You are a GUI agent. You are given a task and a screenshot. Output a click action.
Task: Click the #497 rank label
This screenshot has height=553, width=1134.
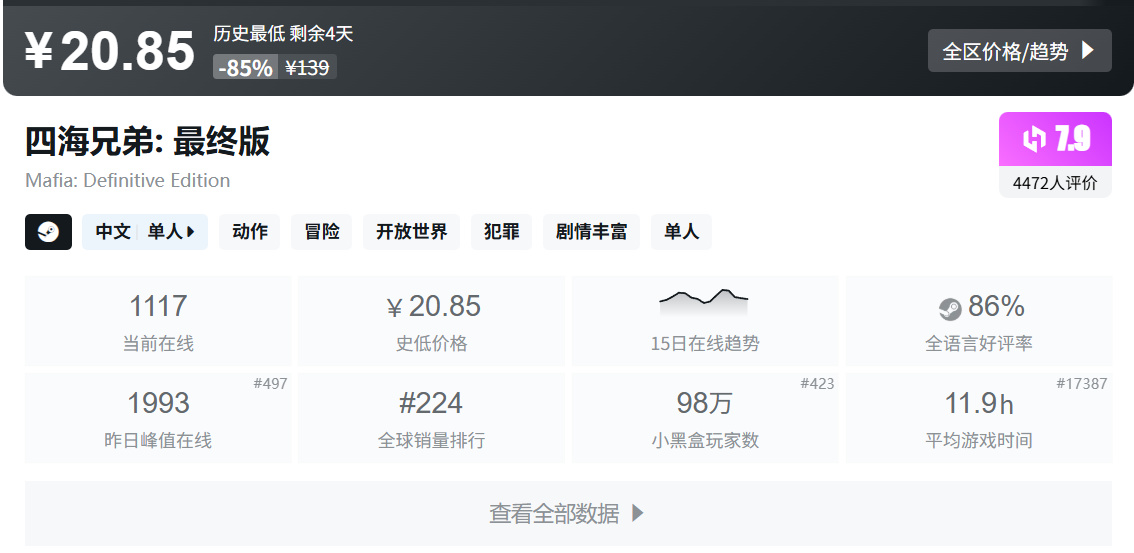[x=270, y=384]
